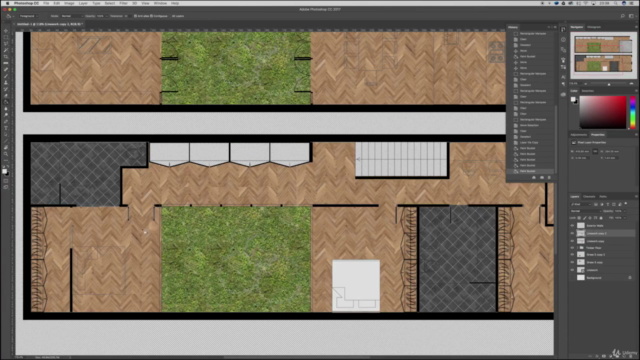Open the Layer menu
This screenshot has width=640, height=360.
83,3
